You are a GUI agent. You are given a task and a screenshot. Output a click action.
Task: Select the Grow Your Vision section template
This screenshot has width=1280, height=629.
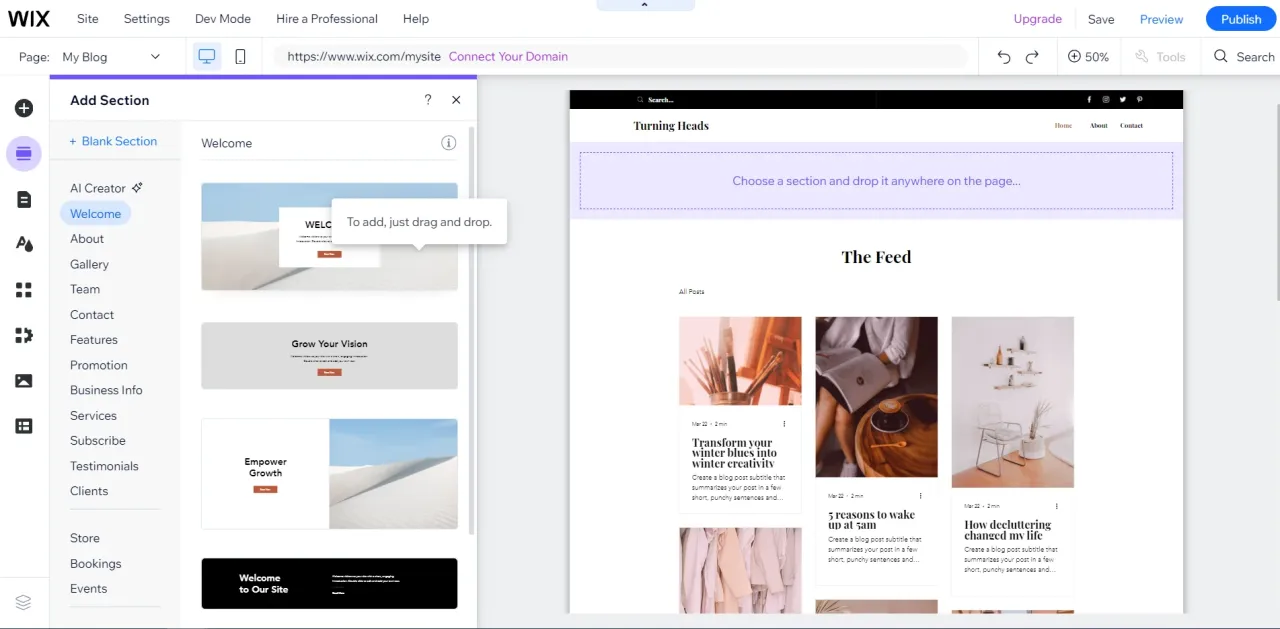click(329, 355)
